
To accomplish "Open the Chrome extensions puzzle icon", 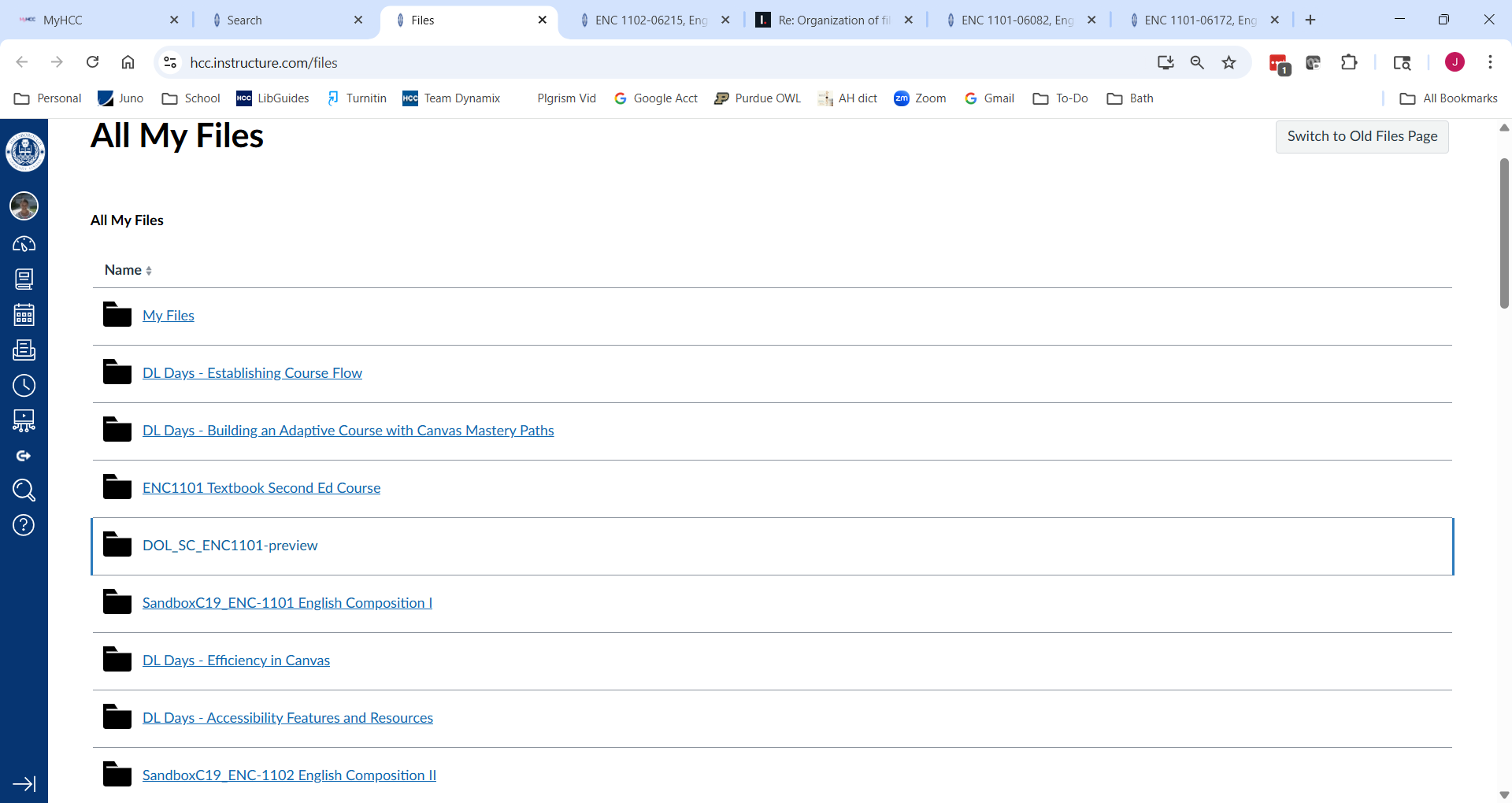I will point(1349,62).
